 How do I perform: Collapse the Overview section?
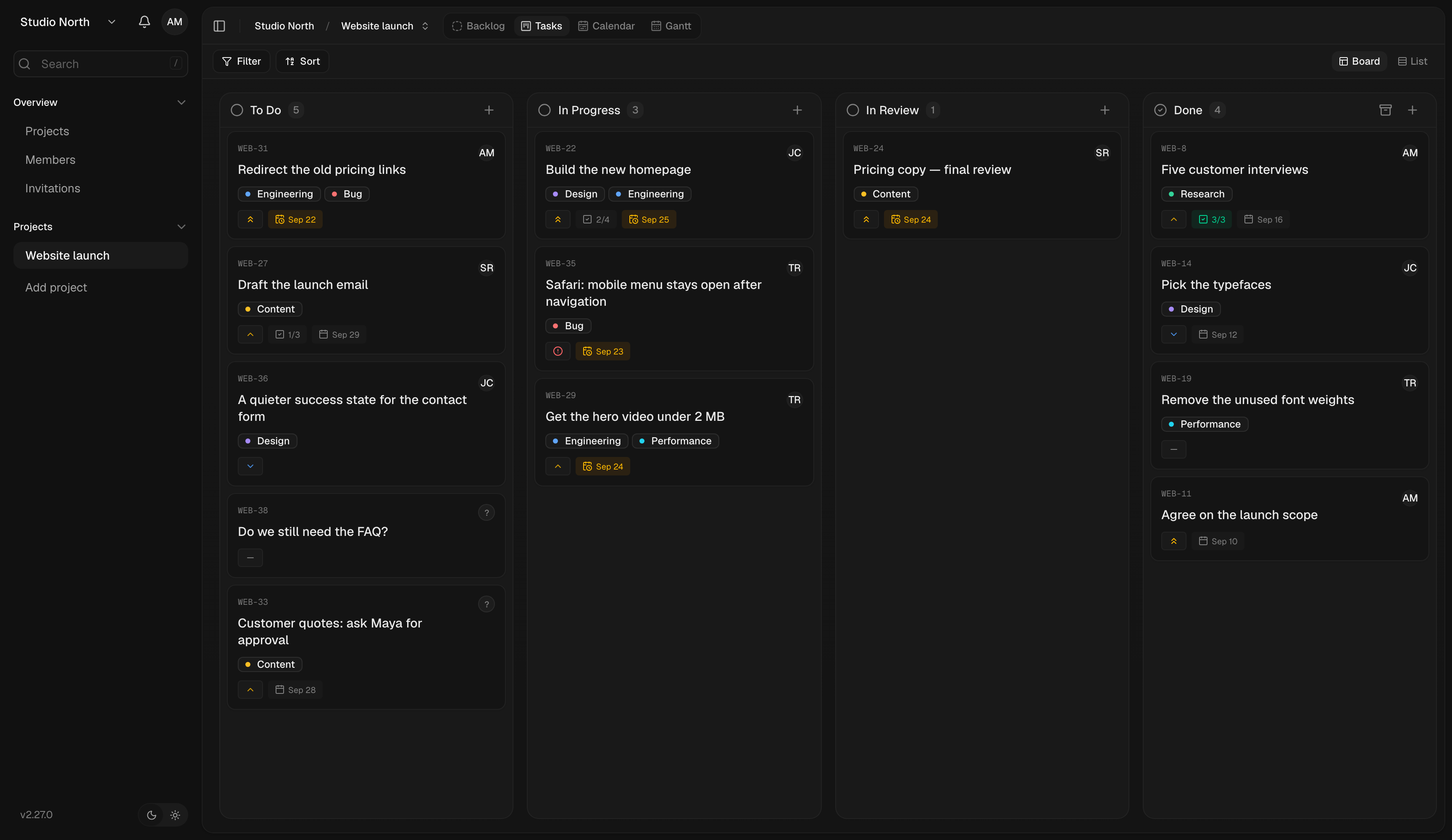pyautogui.click(x=181, y=102)
